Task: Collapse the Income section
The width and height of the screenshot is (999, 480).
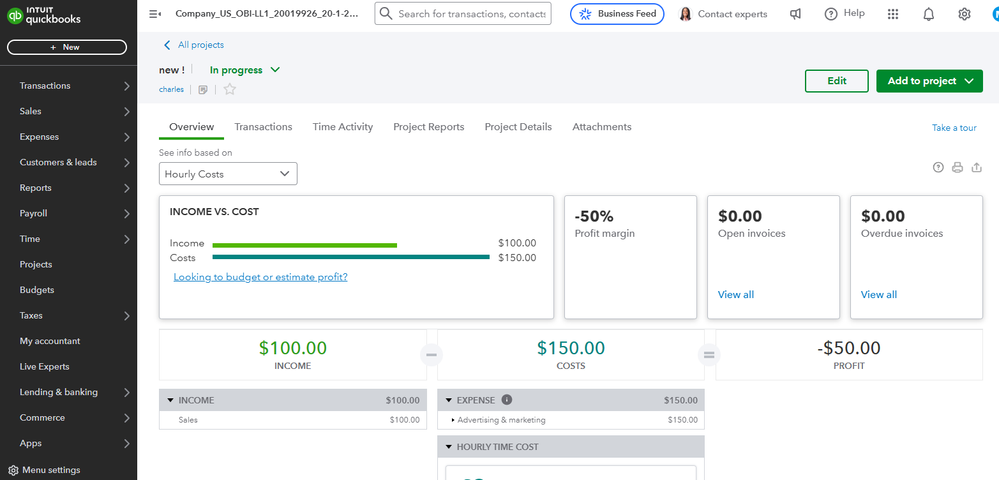Action: pyautogui.click(x=170, y=400)
